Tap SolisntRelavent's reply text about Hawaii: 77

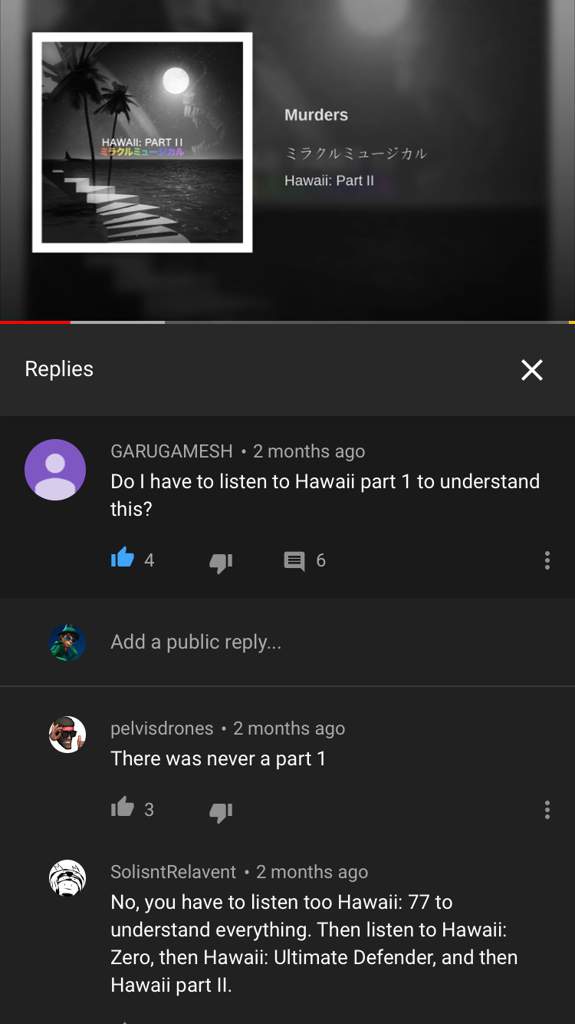(314, 943)
